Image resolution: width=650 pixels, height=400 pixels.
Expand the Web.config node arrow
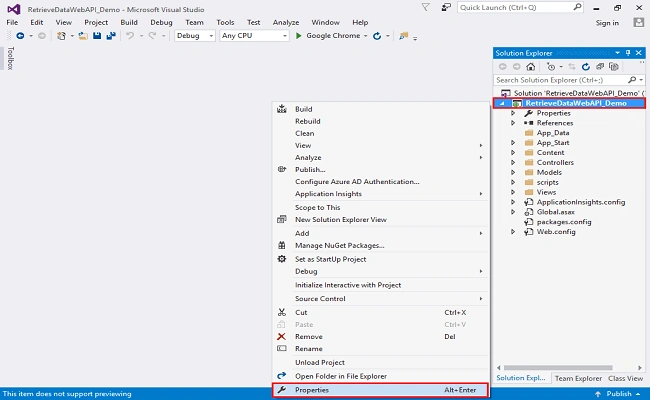point(513,232)
